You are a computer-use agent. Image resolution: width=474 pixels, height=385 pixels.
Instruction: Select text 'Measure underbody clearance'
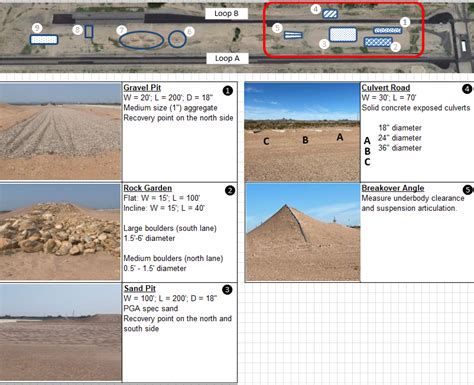coord(413,198)
